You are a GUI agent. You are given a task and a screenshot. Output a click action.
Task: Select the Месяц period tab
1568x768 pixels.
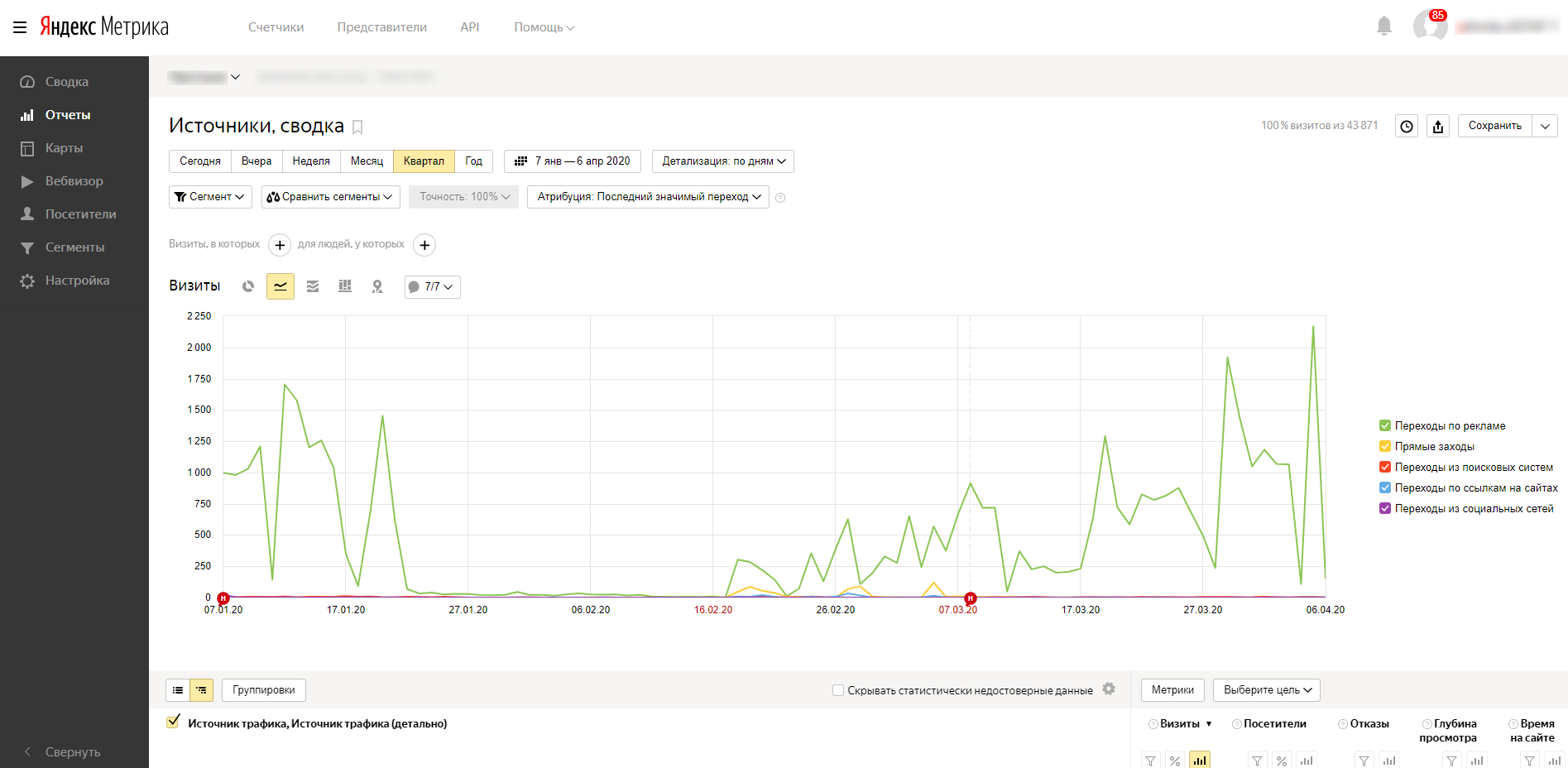coord(367,161)
